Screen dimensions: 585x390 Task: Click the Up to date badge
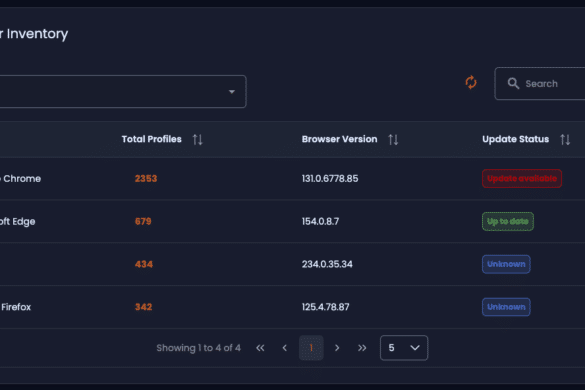[508, 221]
